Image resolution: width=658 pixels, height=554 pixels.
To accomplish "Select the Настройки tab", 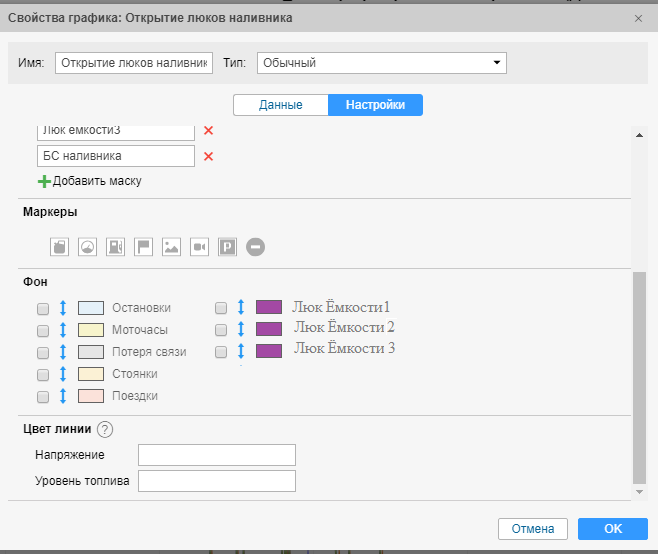I will 375,105.
